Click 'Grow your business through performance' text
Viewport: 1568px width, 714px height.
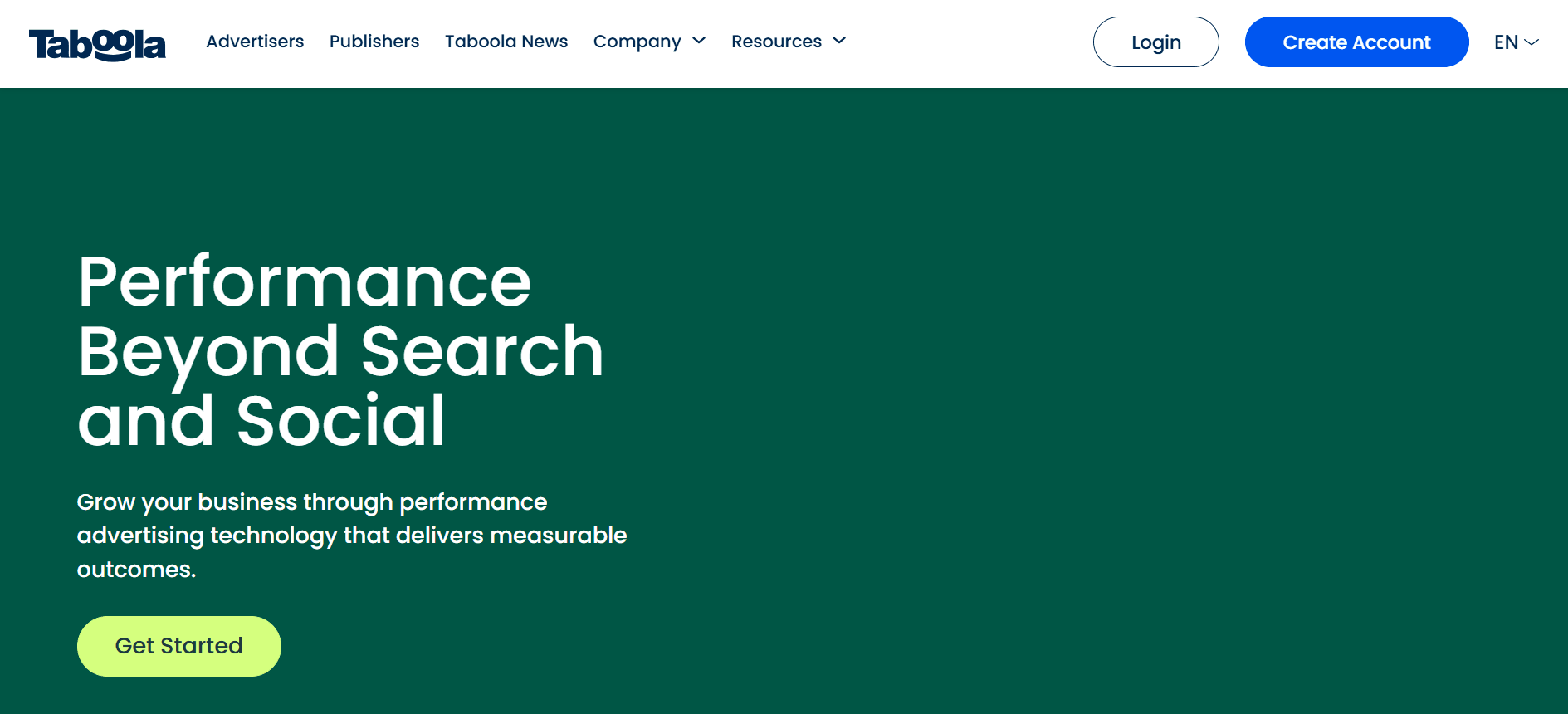311,502
